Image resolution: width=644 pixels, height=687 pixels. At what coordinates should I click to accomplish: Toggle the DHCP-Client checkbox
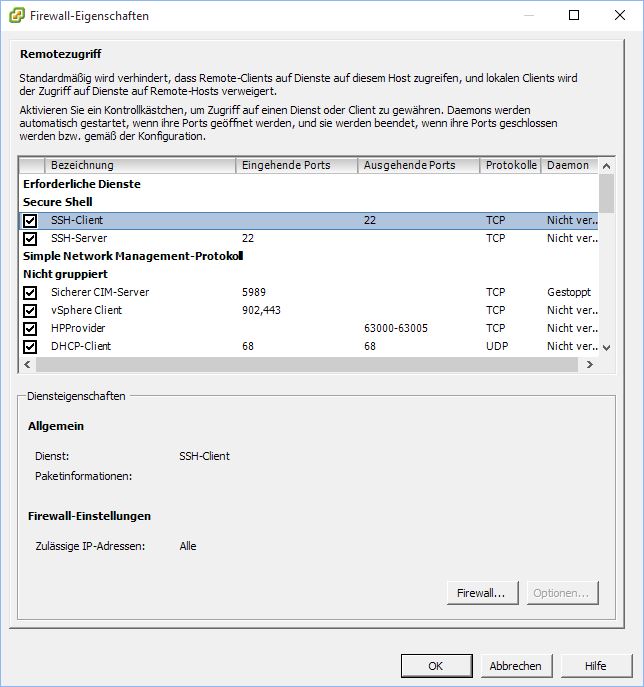[30, 346]
